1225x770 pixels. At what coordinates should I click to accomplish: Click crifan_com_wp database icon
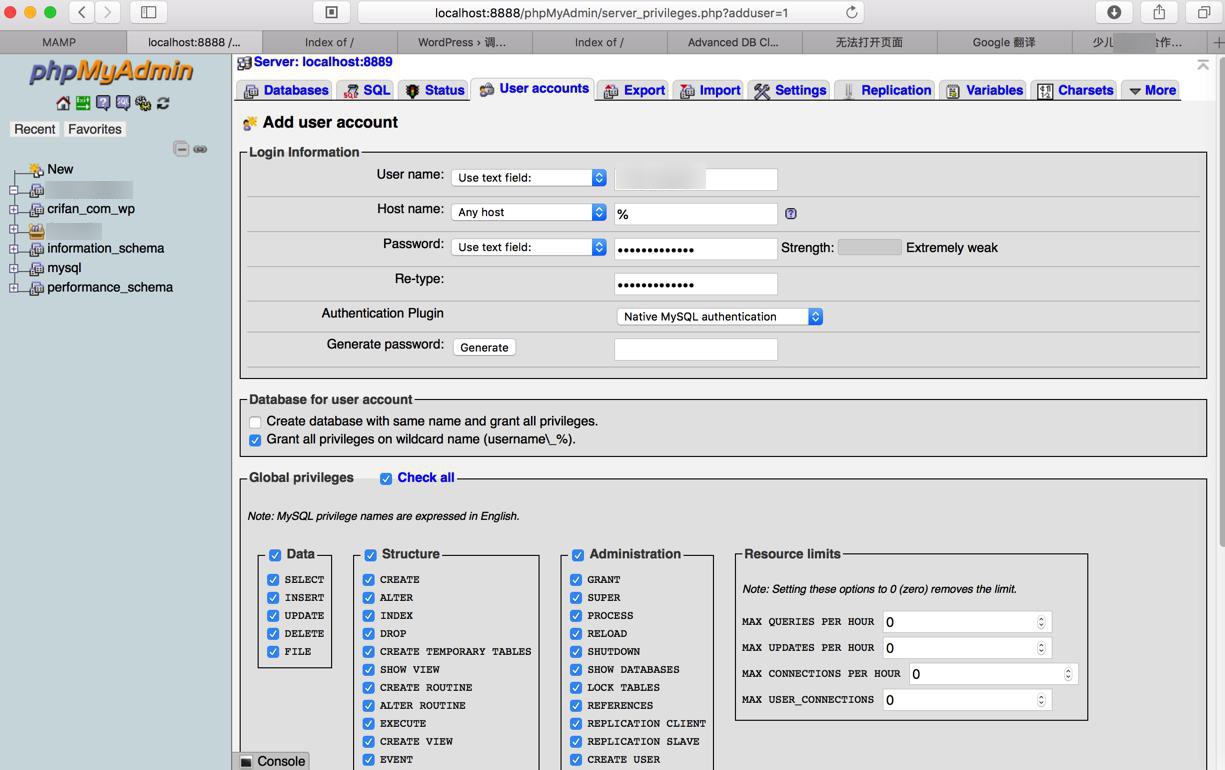tap(37, 209)
